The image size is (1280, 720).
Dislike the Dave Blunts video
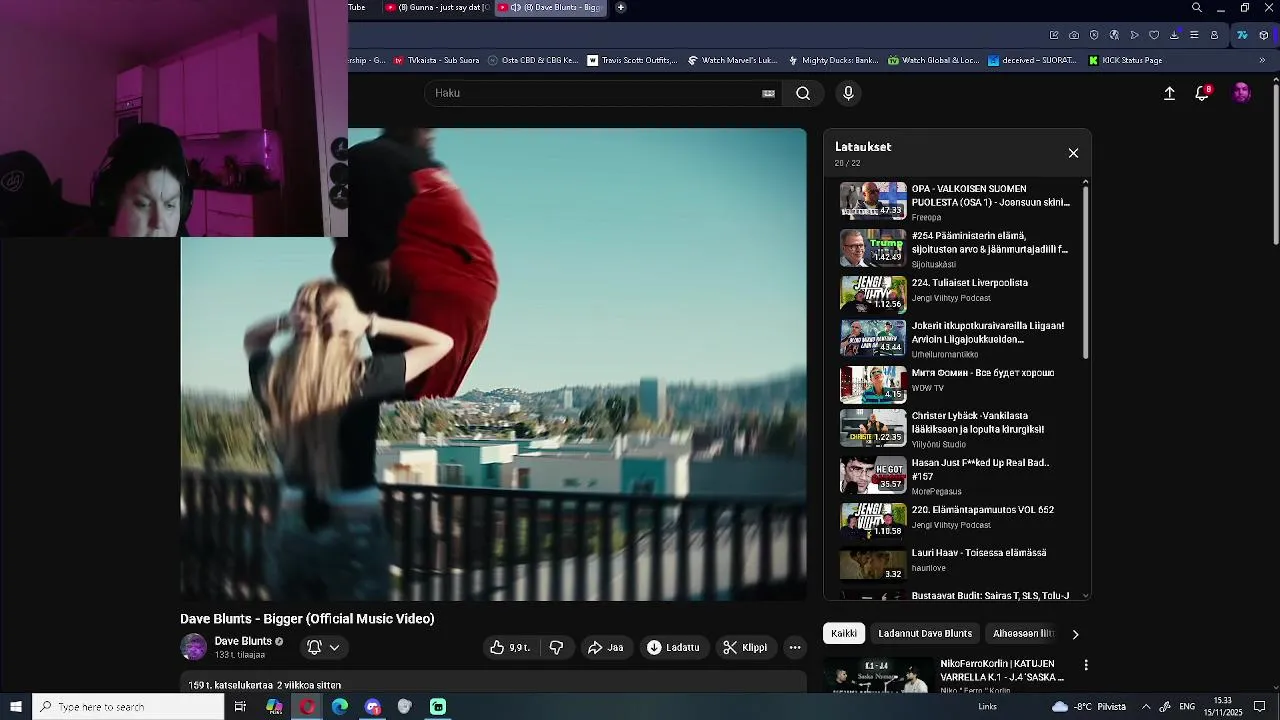(556, 647)
